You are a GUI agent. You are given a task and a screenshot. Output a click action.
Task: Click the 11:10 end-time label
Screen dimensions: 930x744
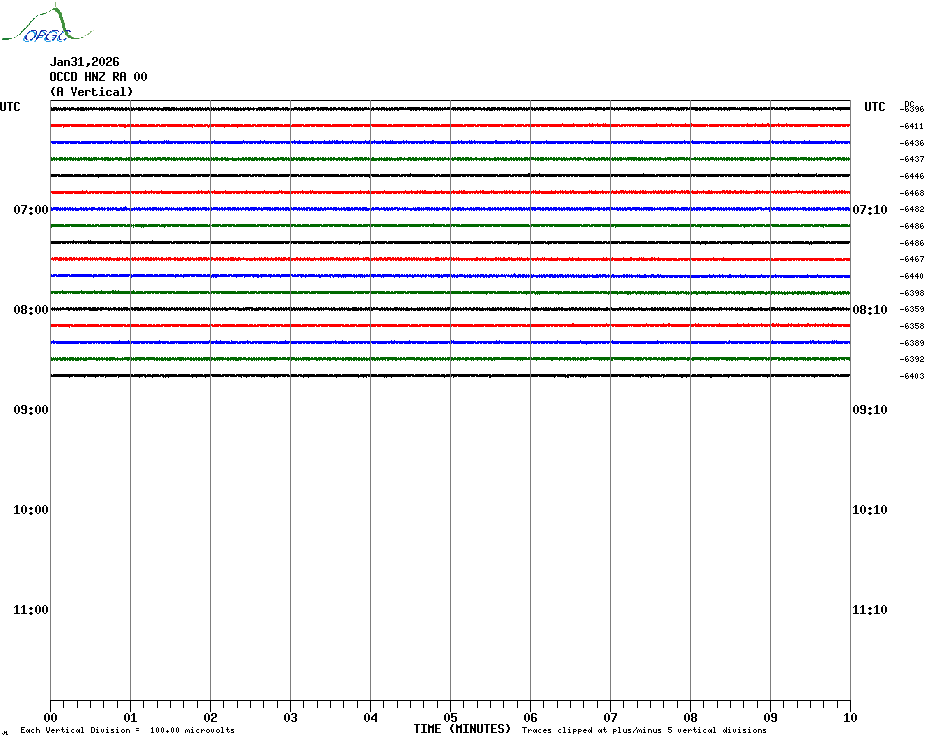pos(870,610)
